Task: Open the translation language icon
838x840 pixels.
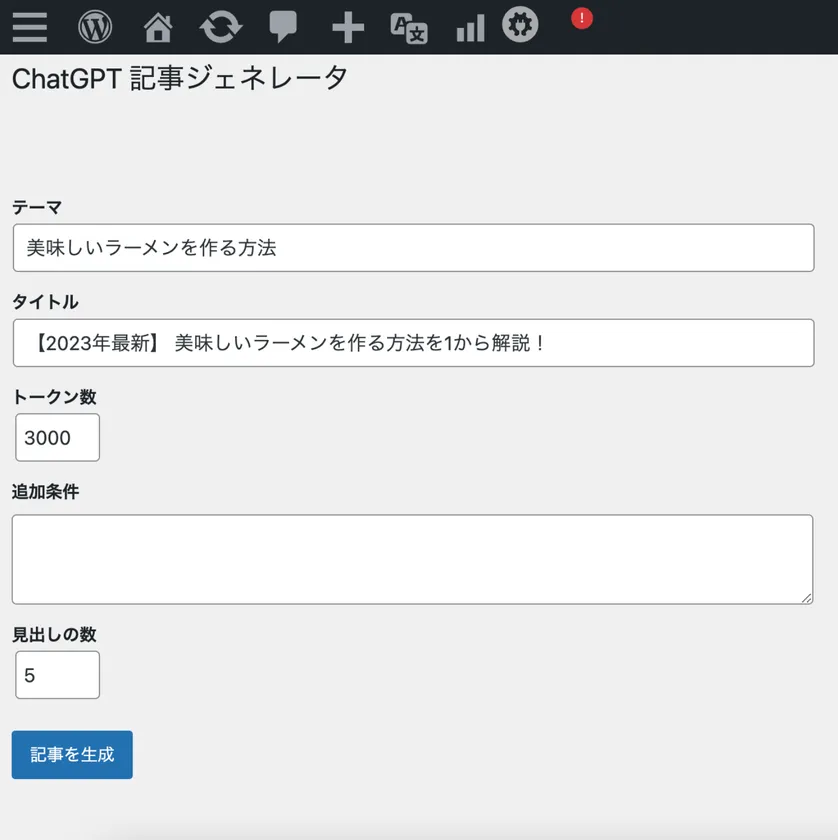Action: coord(409,28)
